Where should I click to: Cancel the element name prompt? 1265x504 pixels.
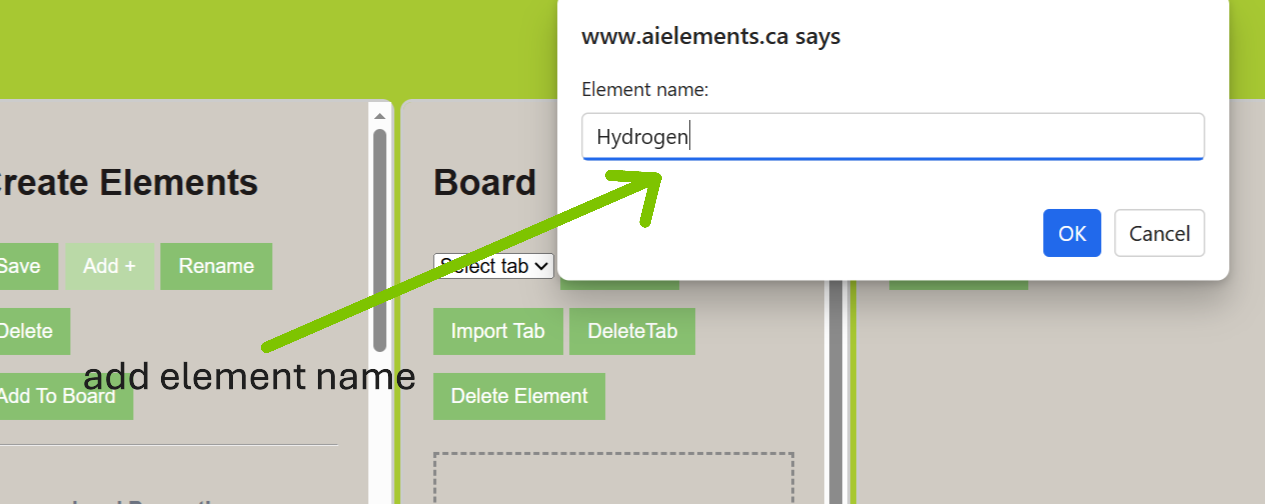click(1159, 233)
